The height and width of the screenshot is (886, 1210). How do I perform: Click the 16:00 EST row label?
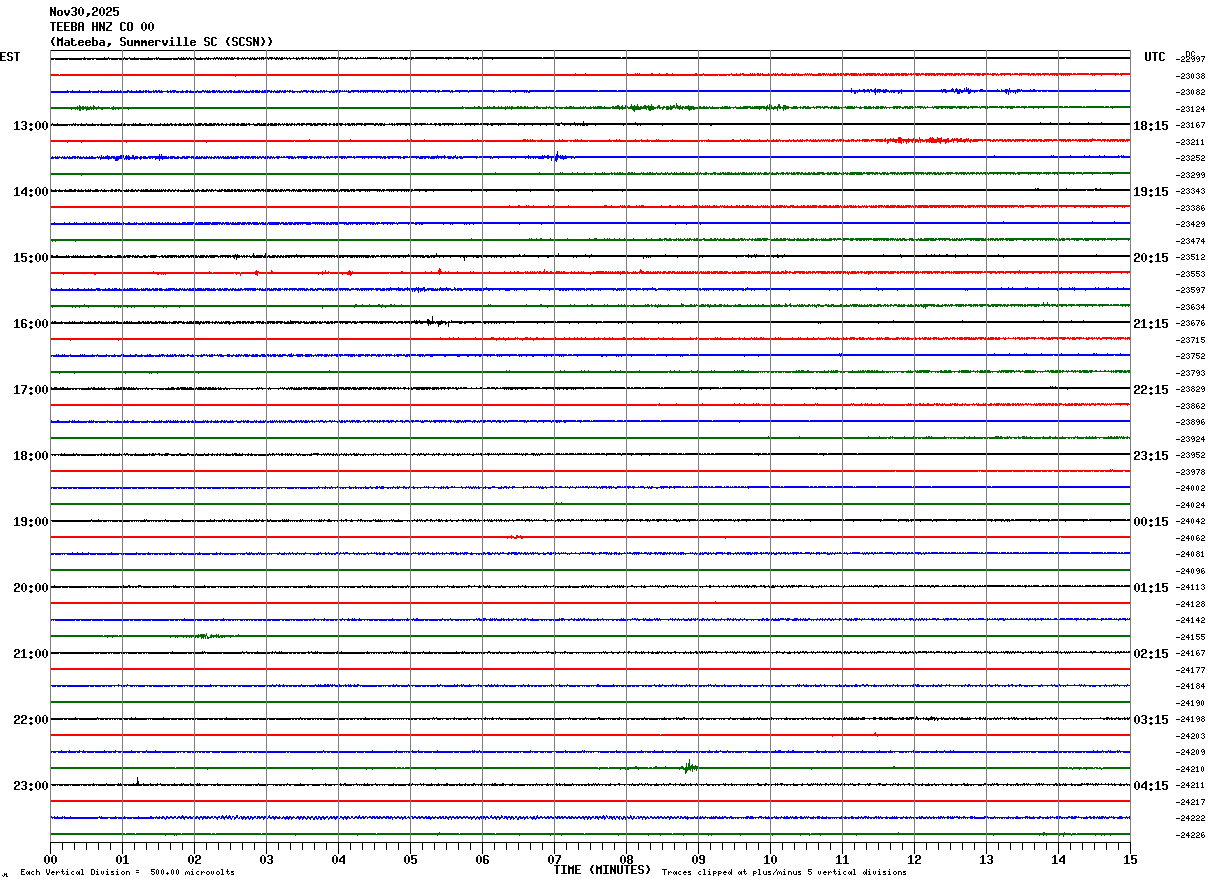(x=31, y=324)
